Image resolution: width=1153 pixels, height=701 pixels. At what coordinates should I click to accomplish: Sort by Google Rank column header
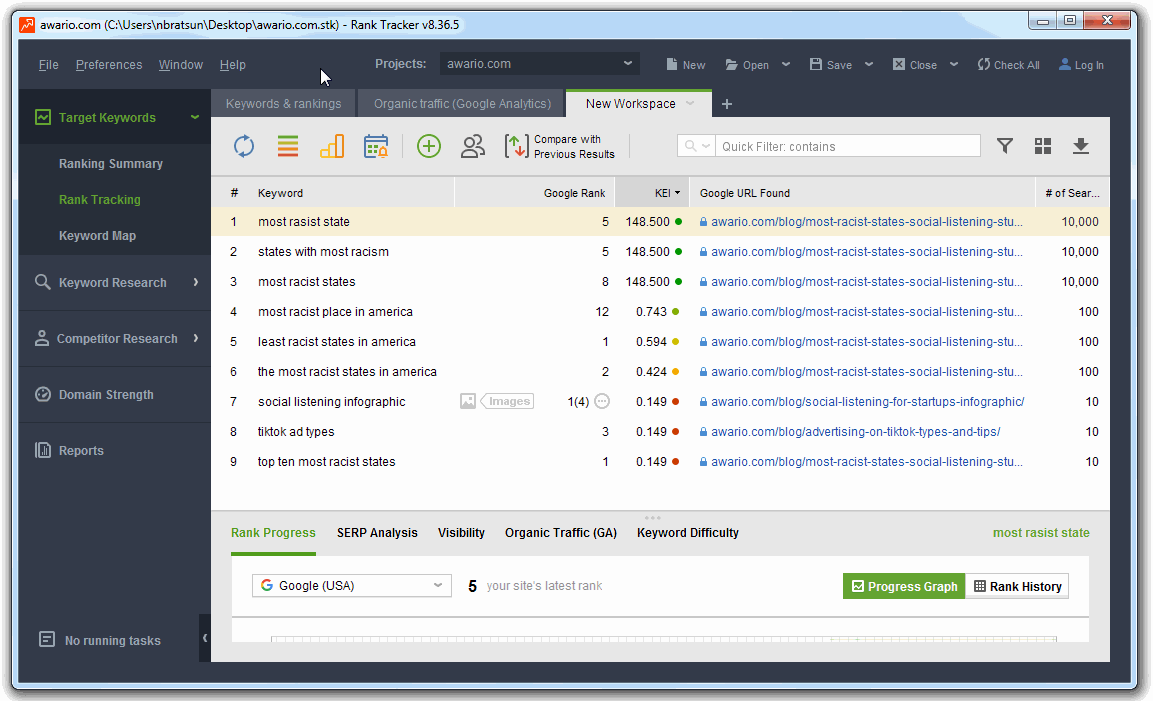[x=535, y=193]
